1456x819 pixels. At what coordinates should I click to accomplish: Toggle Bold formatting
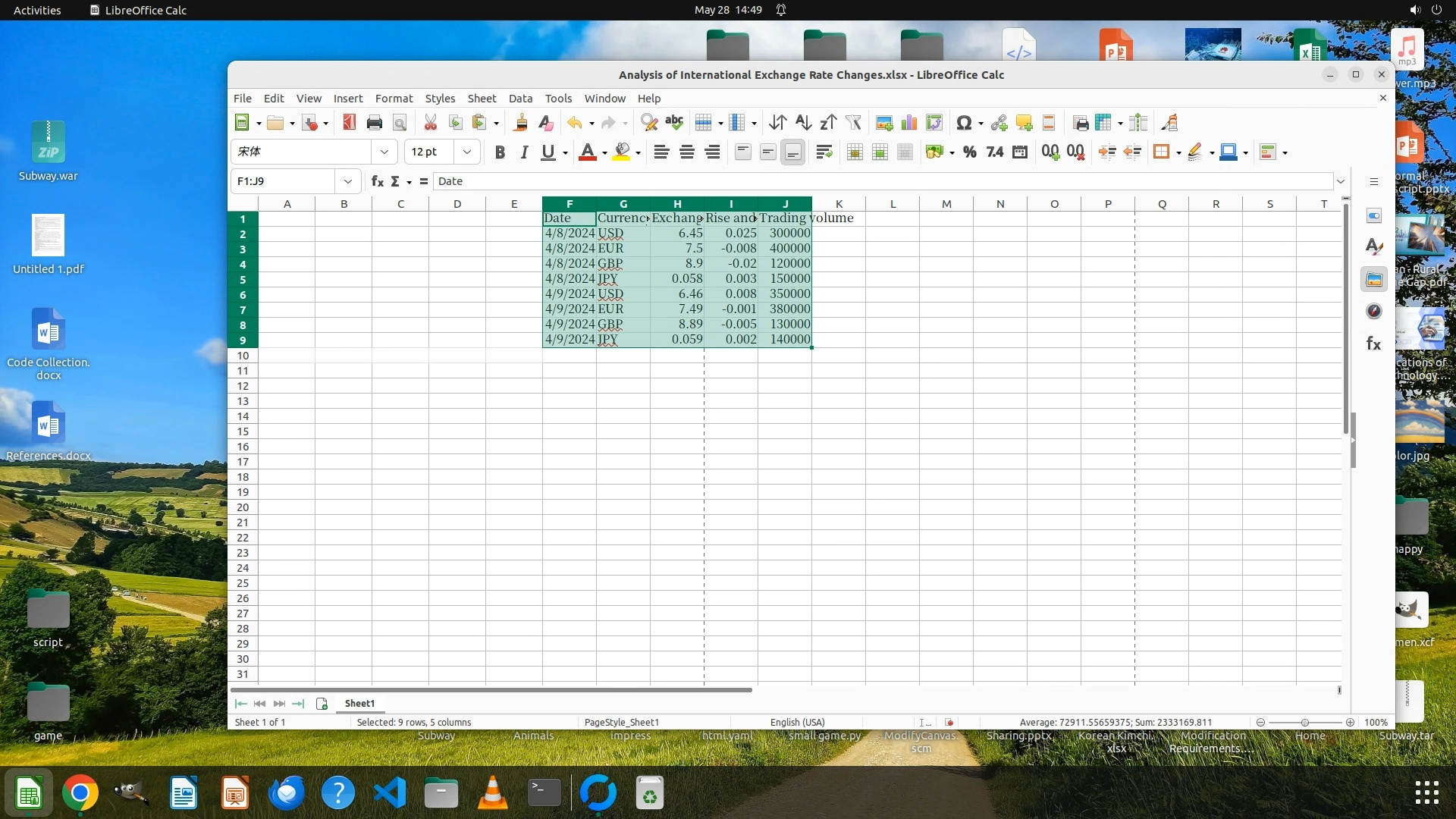[499, 152]
